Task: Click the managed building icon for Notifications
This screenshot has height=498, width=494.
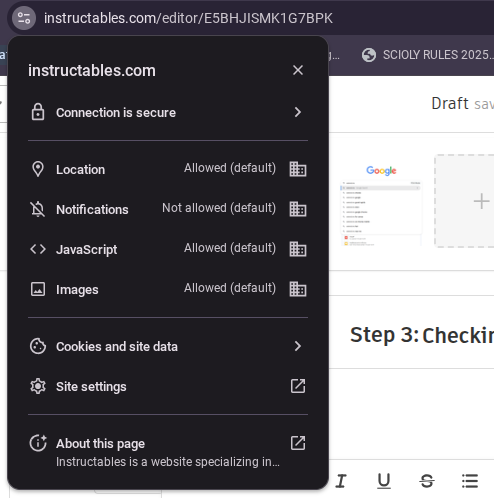Action: 298,209
